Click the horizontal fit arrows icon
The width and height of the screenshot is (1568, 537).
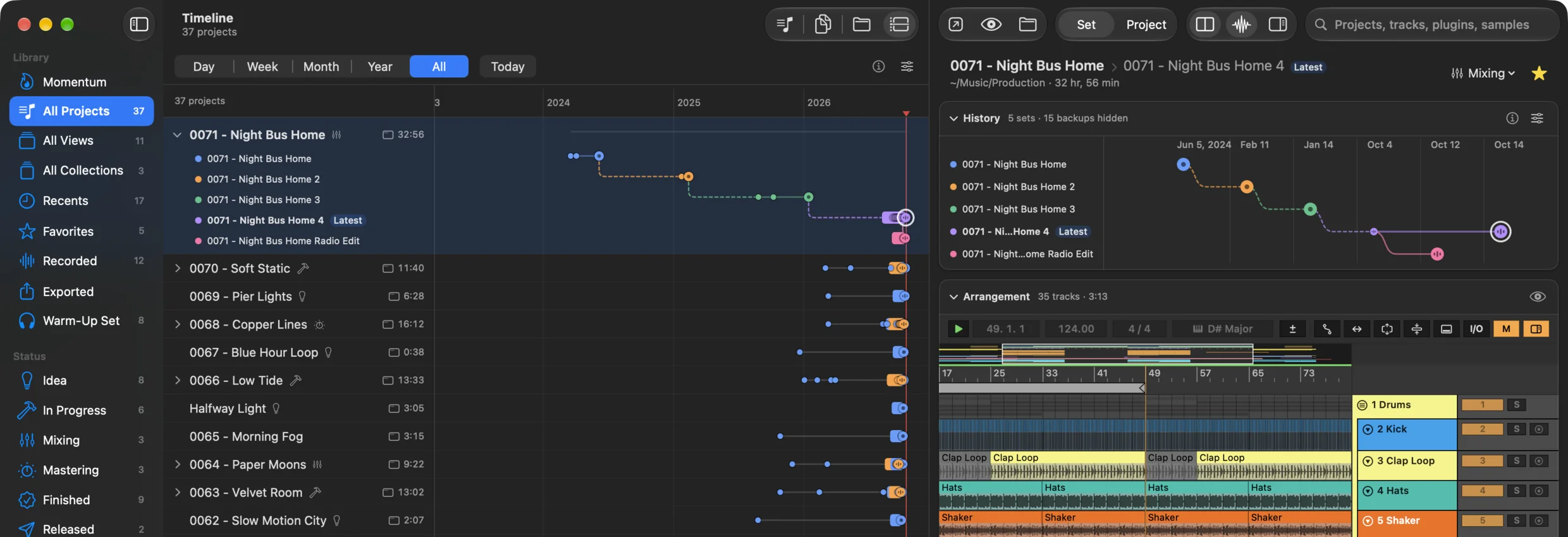tap(1357, 329)
